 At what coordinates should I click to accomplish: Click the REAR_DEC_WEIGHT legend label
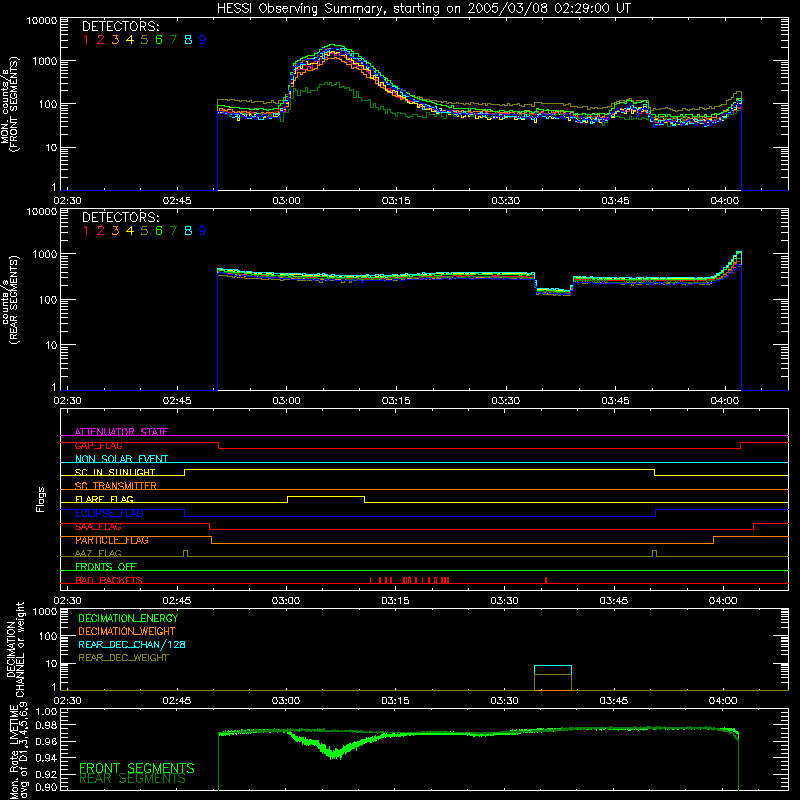coord(123,658)
